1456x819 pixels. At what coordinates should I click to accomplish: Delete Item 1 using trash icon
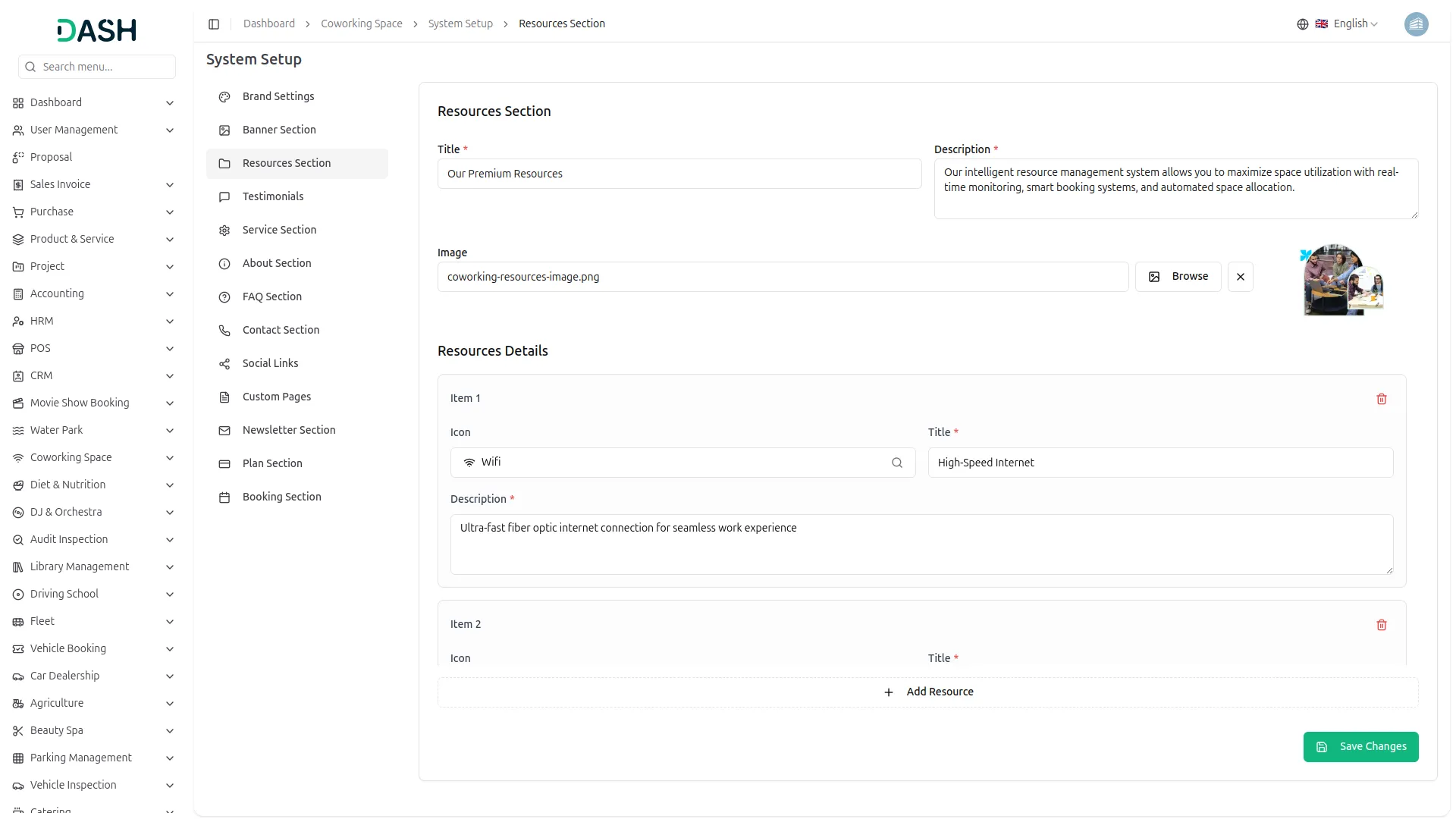[1381, 399]
